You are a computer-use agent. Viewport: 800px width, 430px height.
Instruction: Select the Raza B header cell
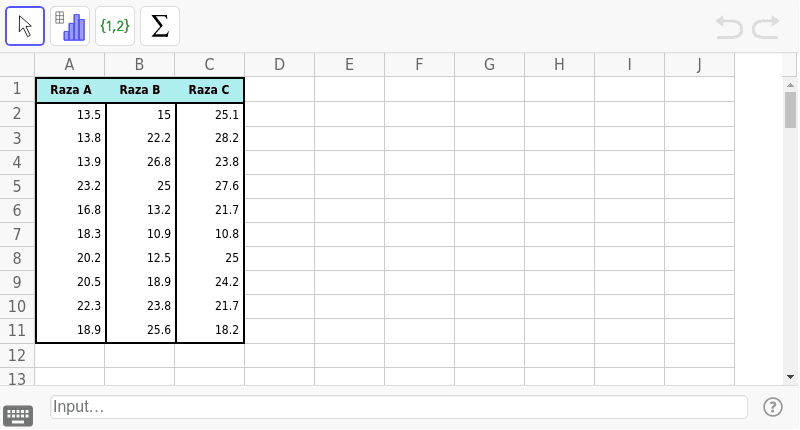pos(140,90)
